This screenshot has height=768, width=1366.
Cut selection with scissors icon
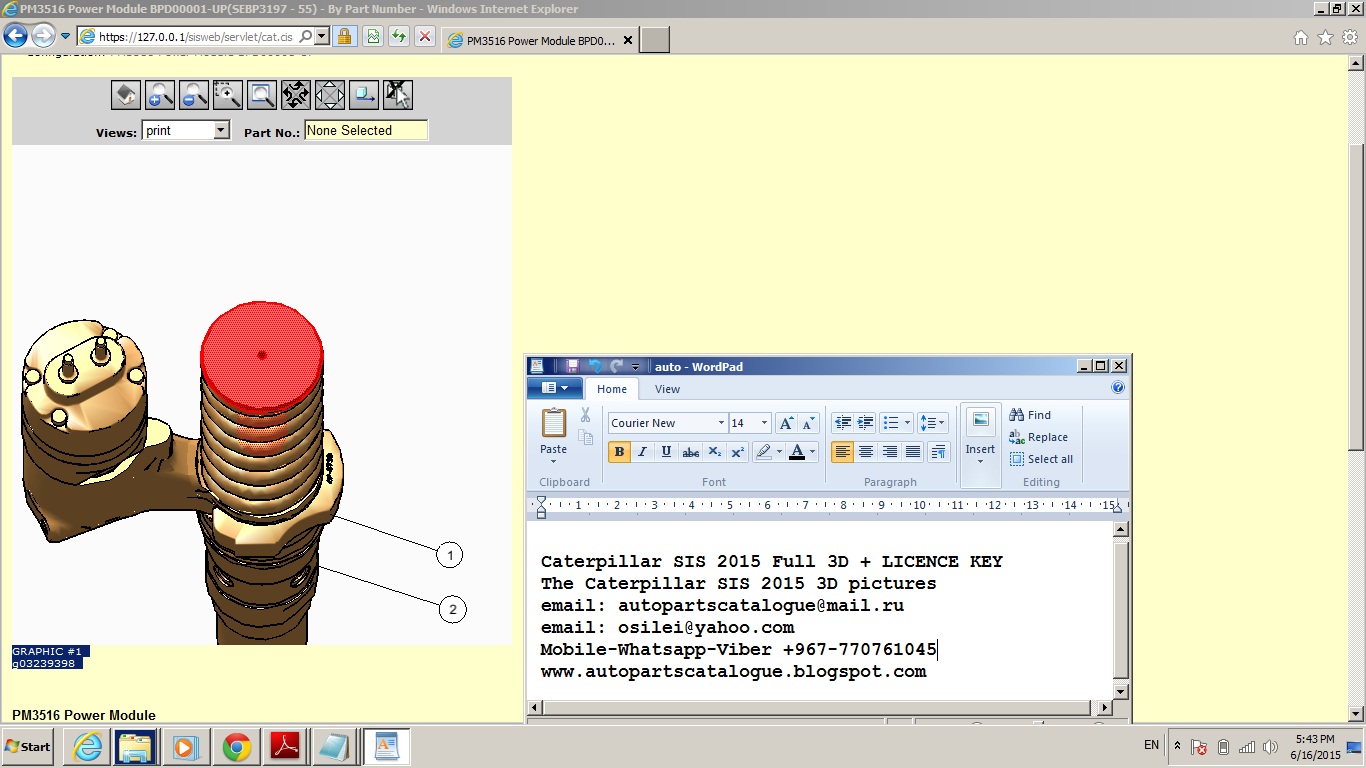(586, 415)
